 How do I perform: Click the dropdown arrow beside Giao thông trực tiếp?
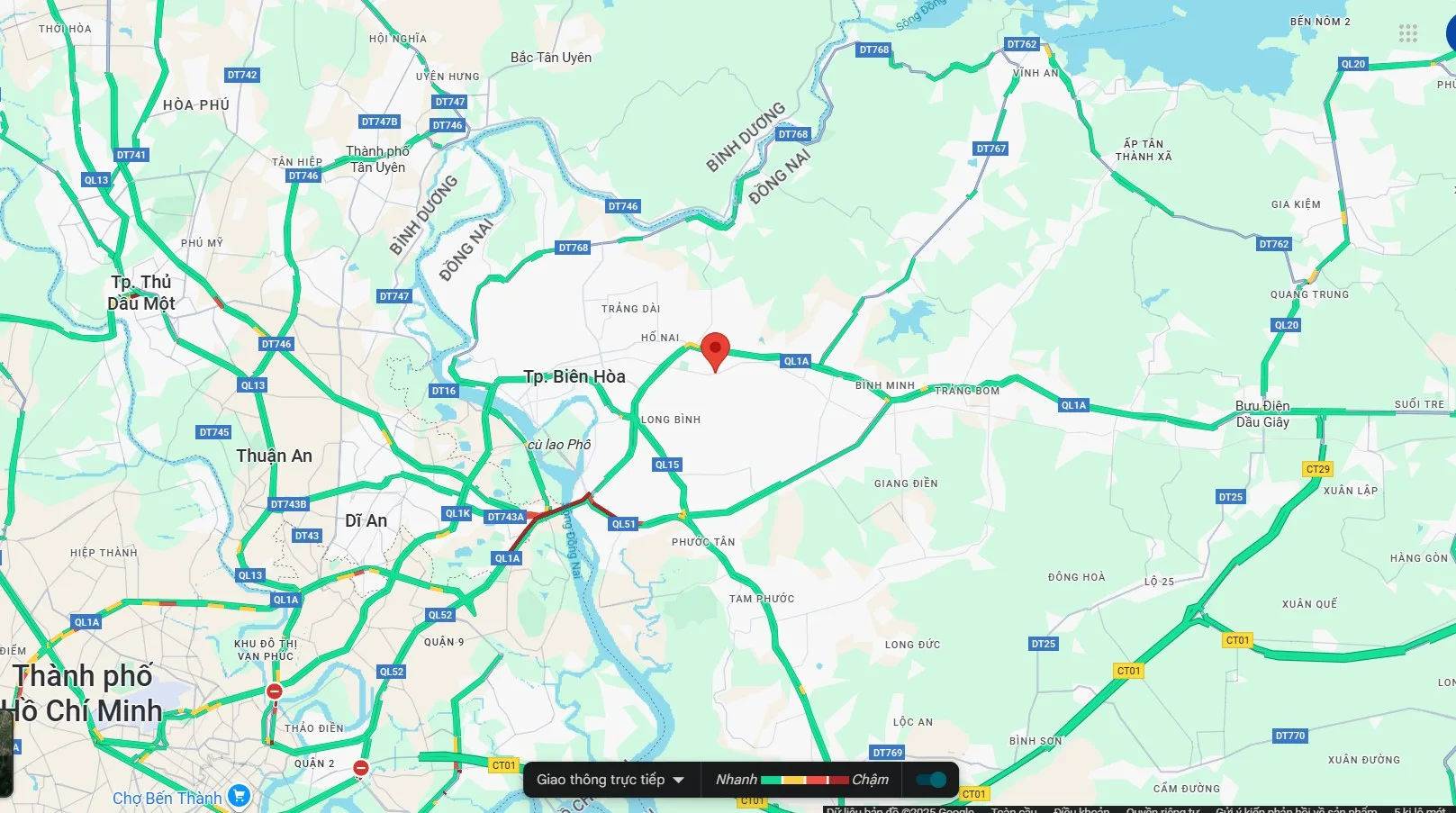[x=679, y=781]
